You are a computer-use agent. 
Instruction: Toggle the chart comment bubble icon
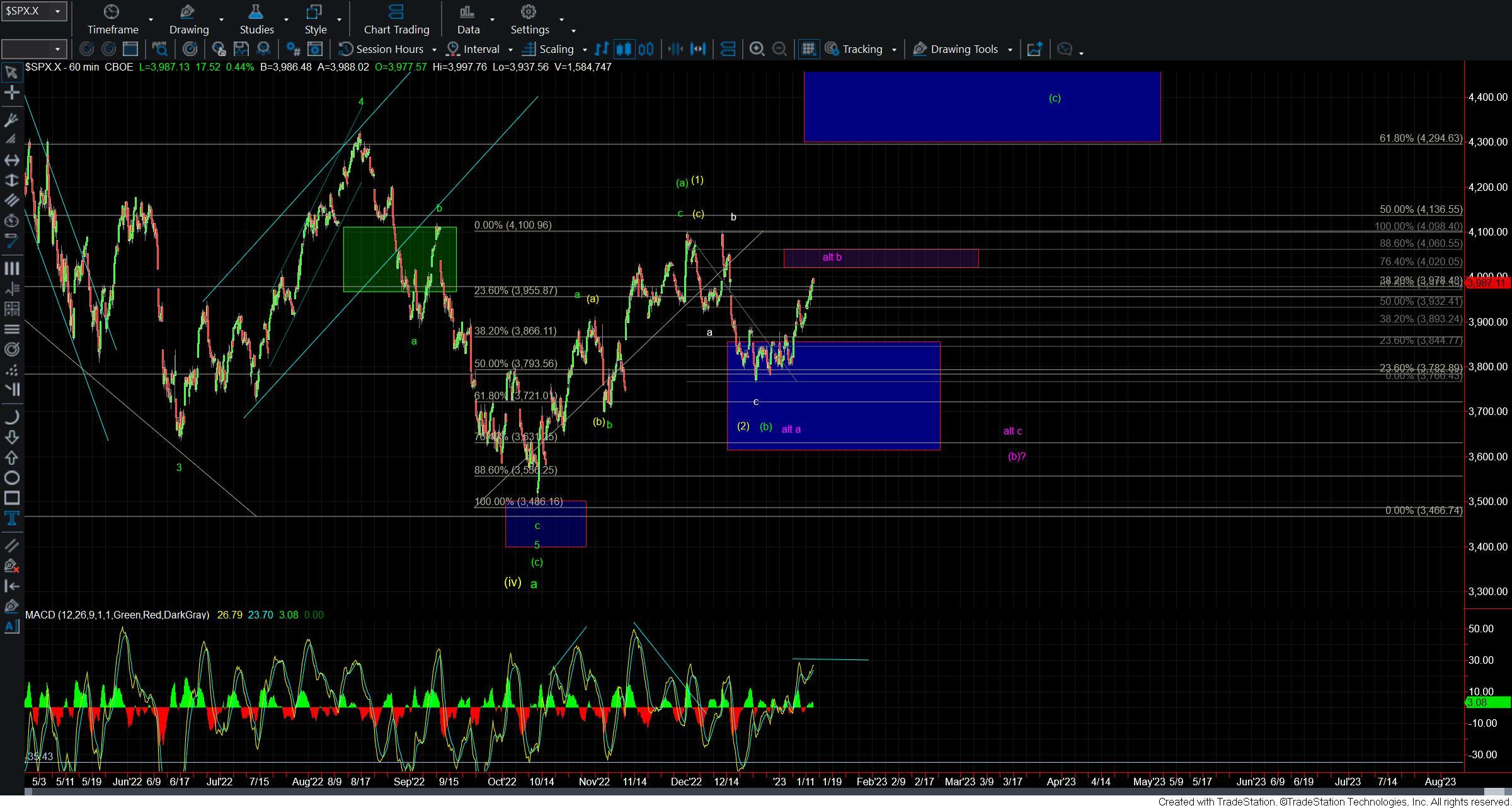(x=1065, y=49)
